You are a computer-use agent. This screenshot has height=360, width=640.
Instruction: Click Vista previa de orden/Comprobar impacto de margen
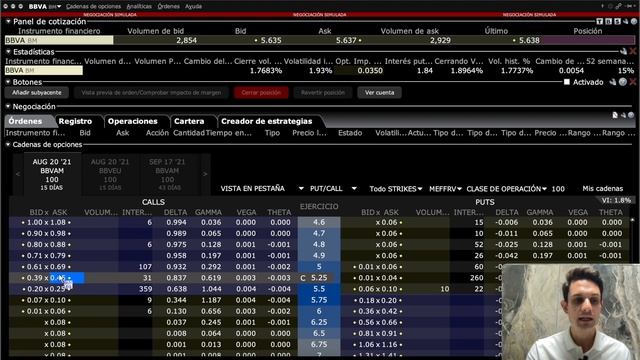(x=151, y=93)
